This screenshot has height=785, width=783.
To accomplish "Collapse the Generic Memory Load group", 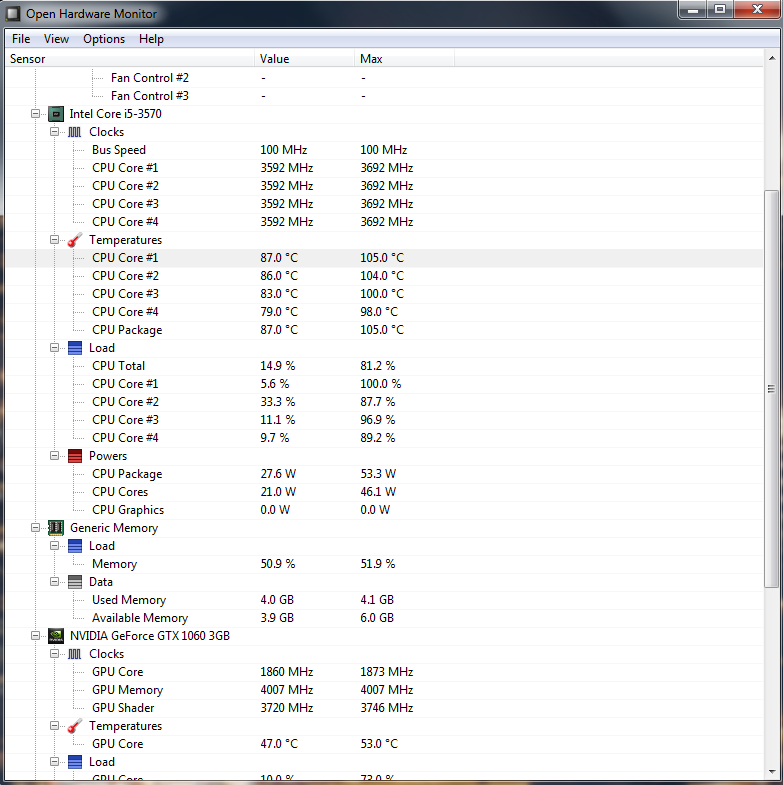I will 54,546.
